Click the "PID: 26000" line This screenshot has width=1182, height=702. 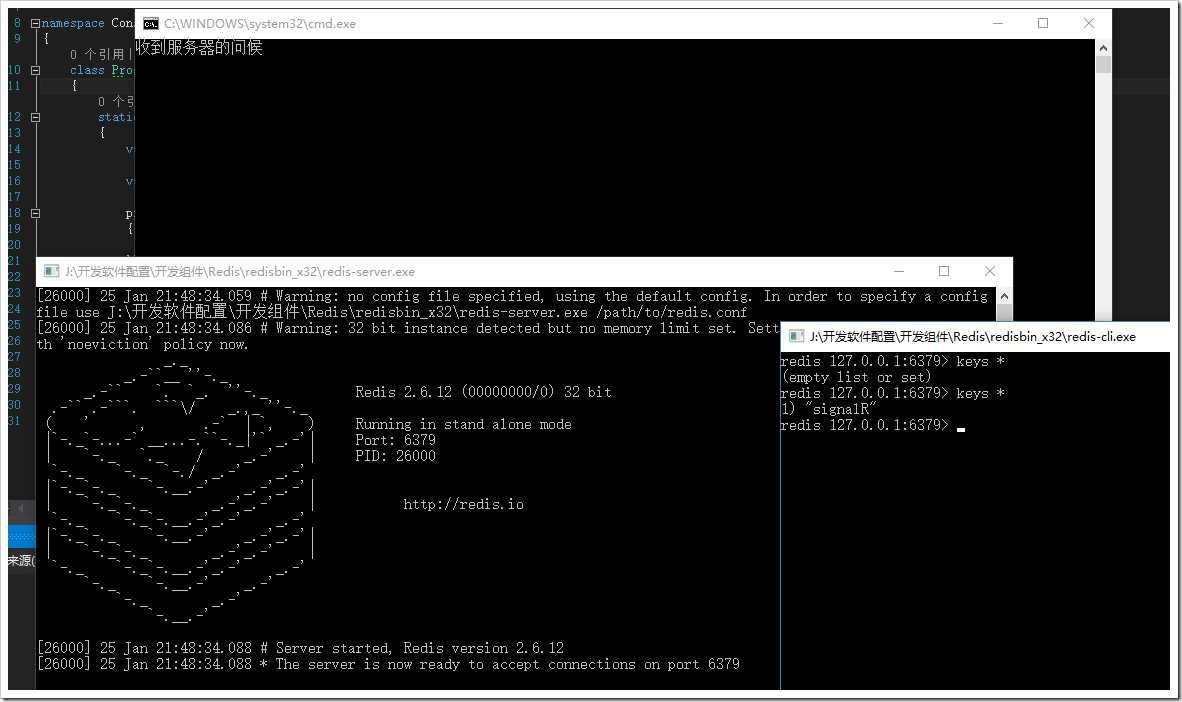click(395, 455)
